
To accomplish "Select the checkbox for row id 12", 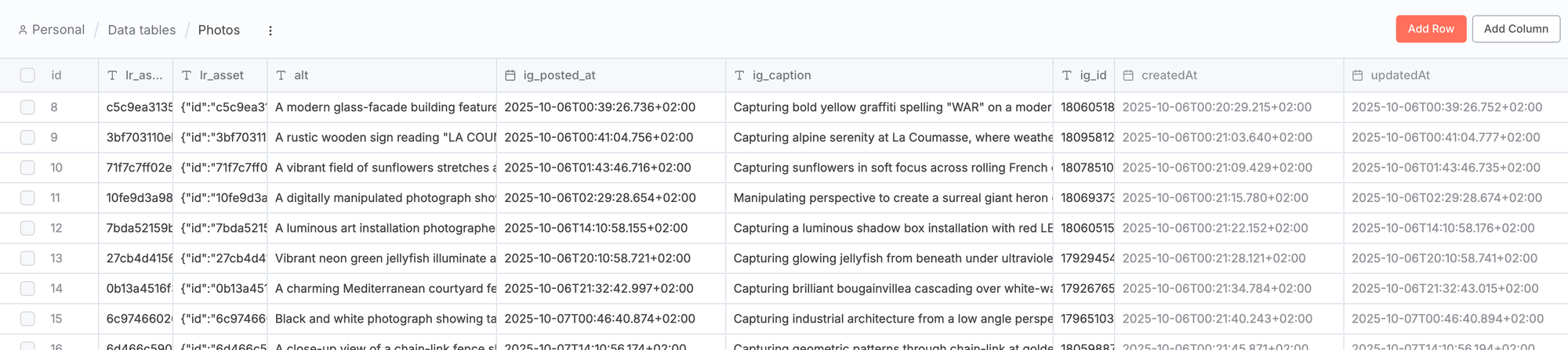I will pyautogui.click(x=27, y=228).
